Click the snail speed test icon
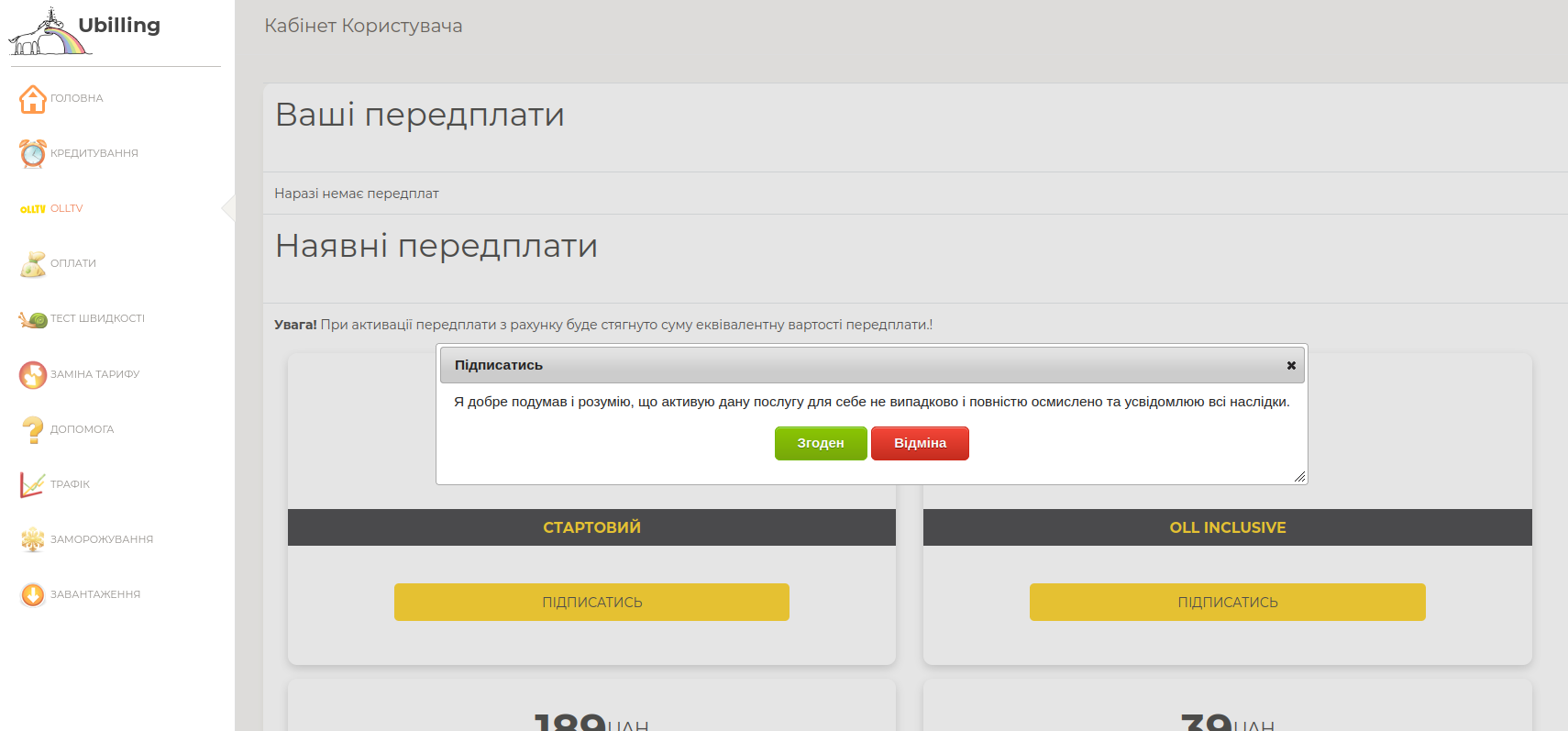The height and width of the screenshot is (731, 1568). (x=33, y=319)
